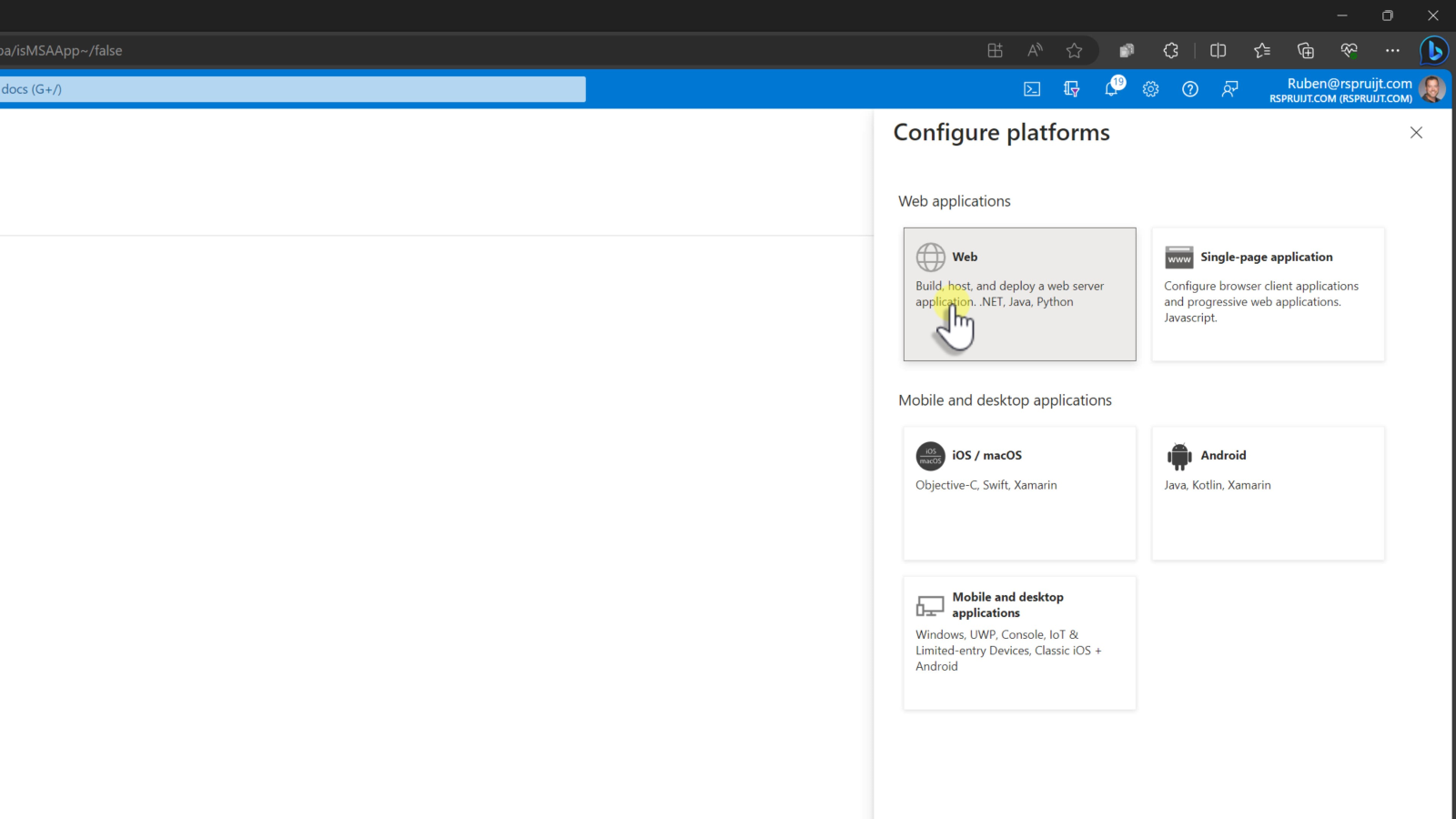Pick the Android platform tile

click(1268, 493)
